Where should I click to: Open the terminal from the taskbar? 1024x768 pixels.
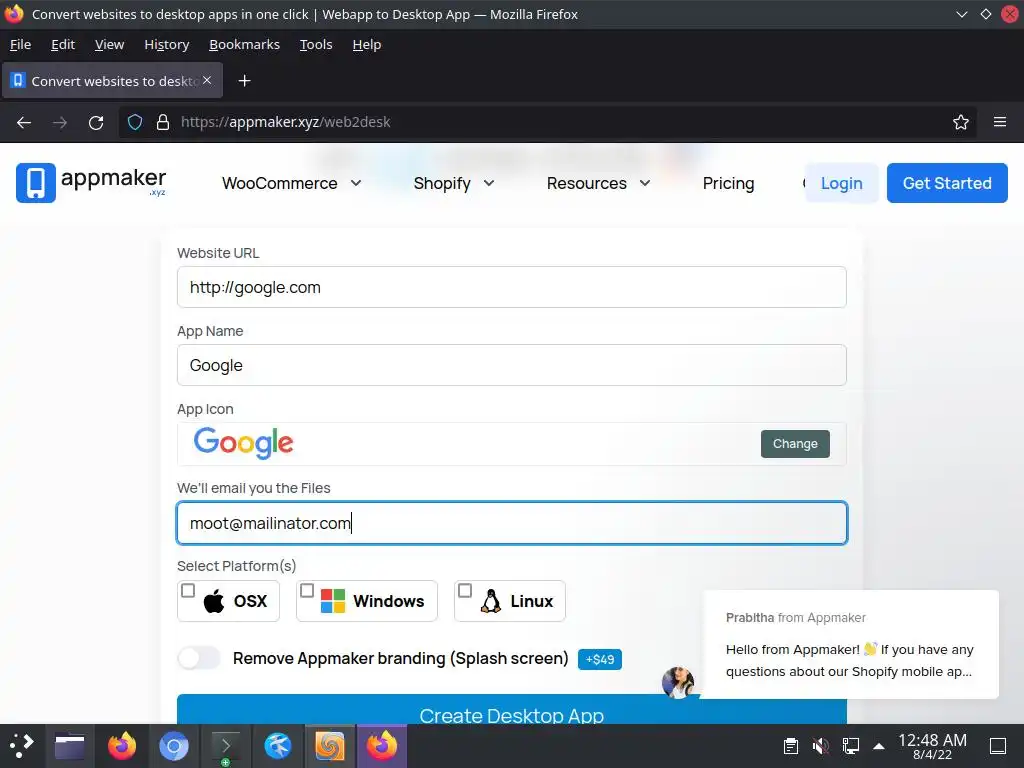point(225,745)
